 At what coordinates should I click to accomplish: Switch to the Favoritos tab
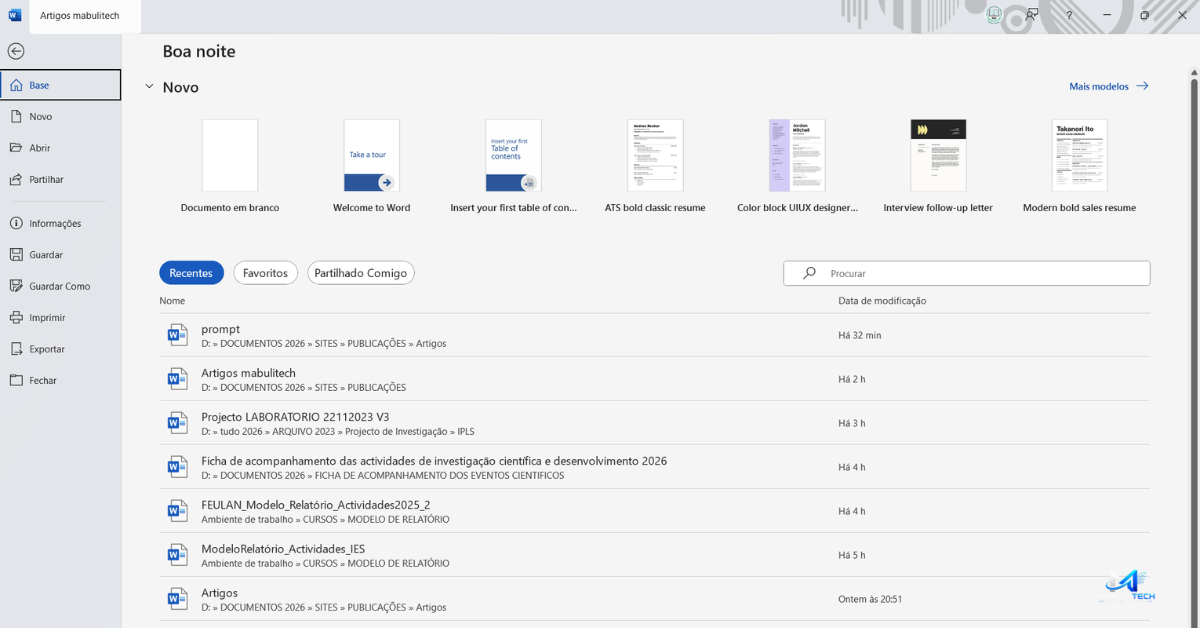(x=265, y=273)
